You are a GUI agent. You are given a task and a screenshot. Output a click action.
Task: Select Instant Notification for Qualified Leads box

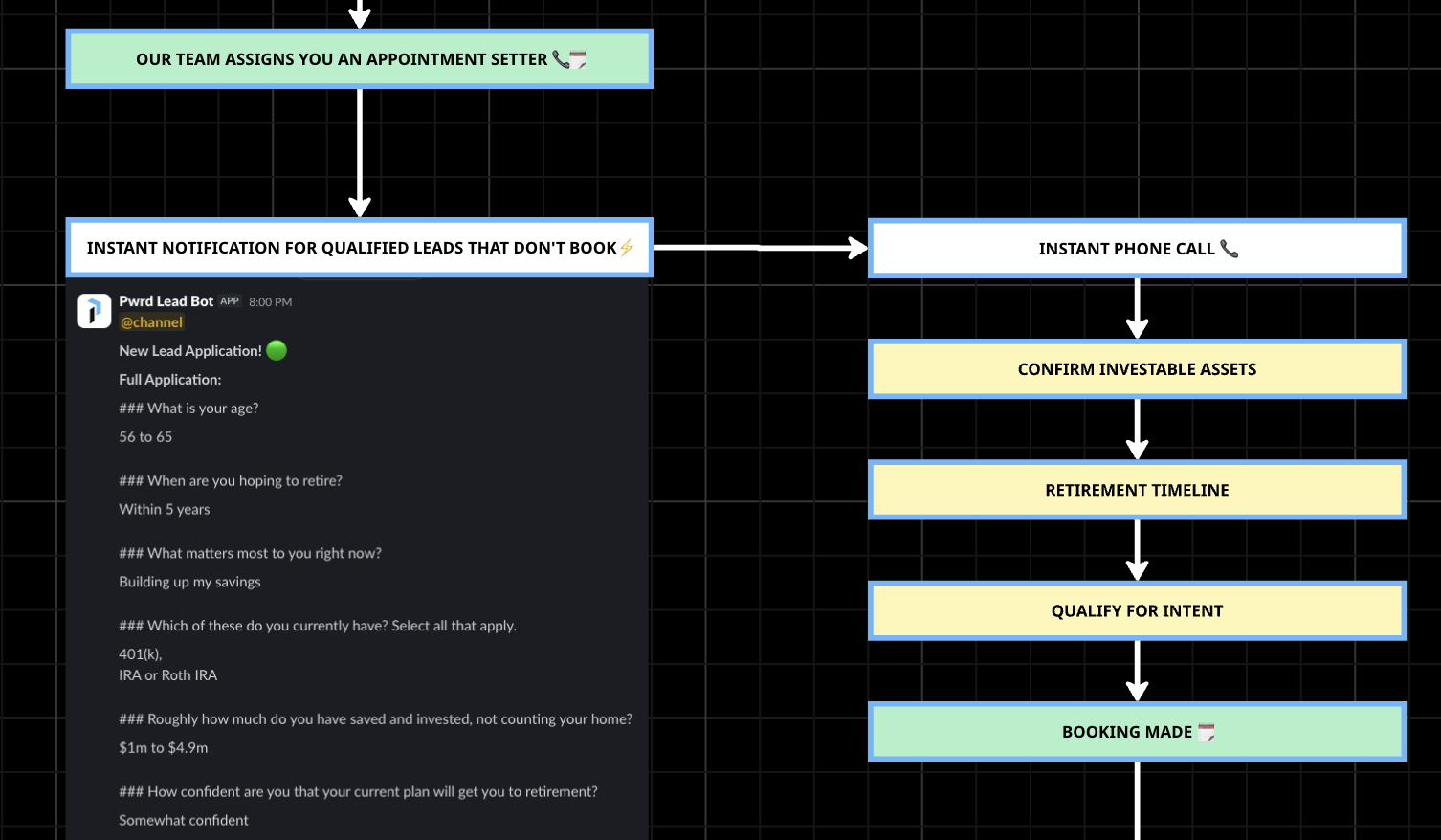coord(360,248)
